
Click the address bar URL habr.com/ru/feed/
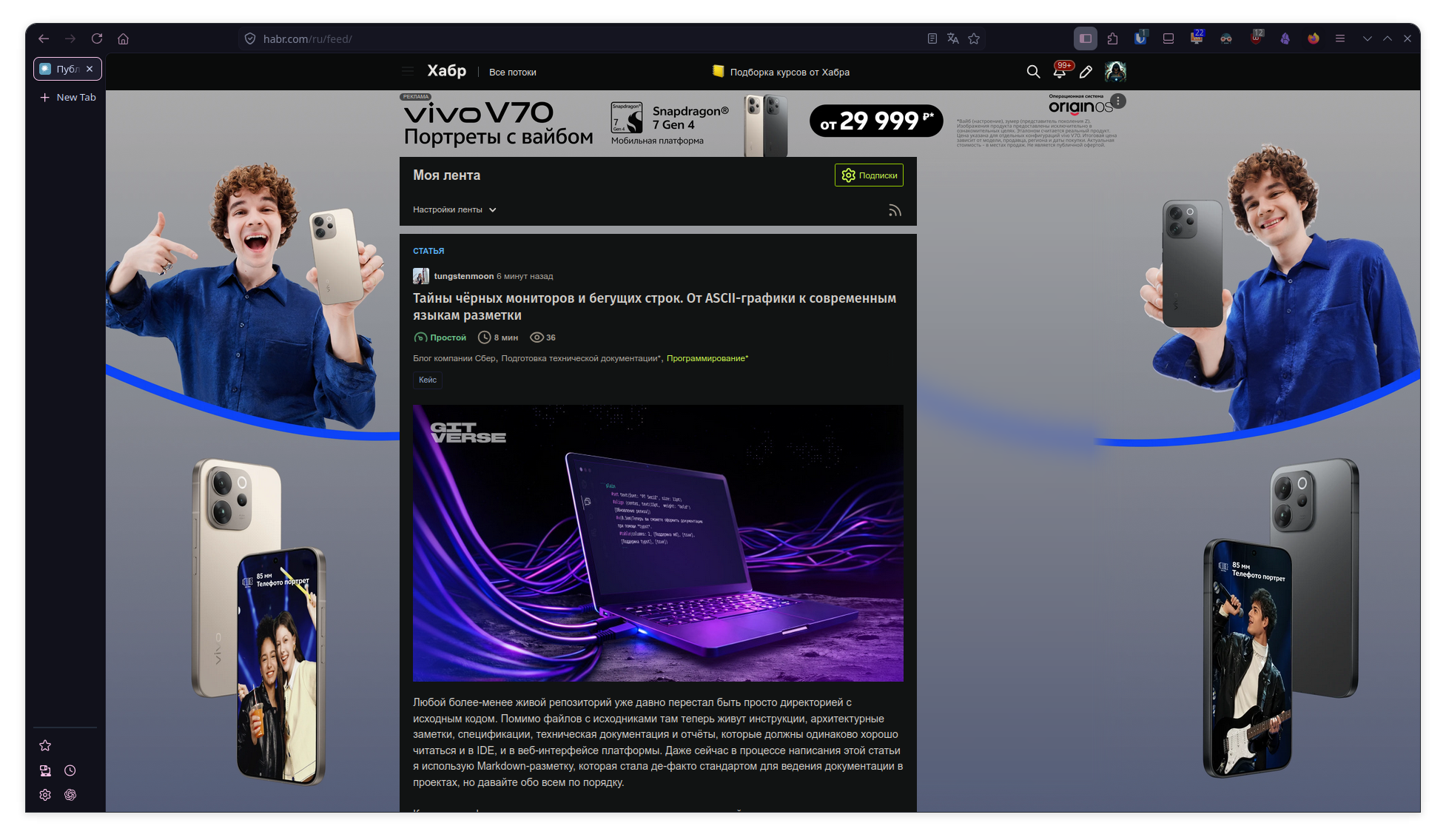coord(308,39)
